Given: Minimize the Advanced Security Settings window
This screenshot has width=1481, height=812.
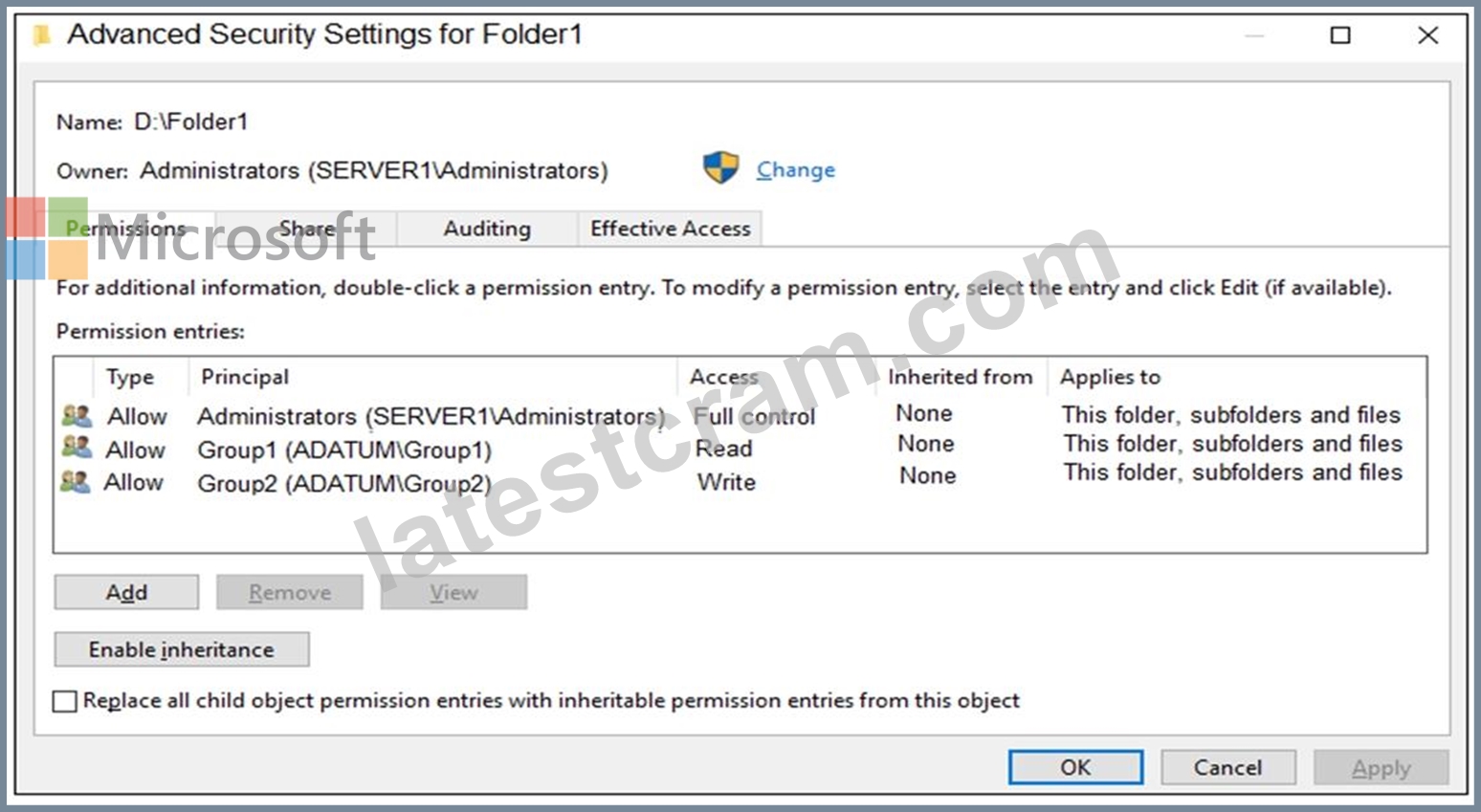Looking at the screenshot, I should pos(1254,35).
